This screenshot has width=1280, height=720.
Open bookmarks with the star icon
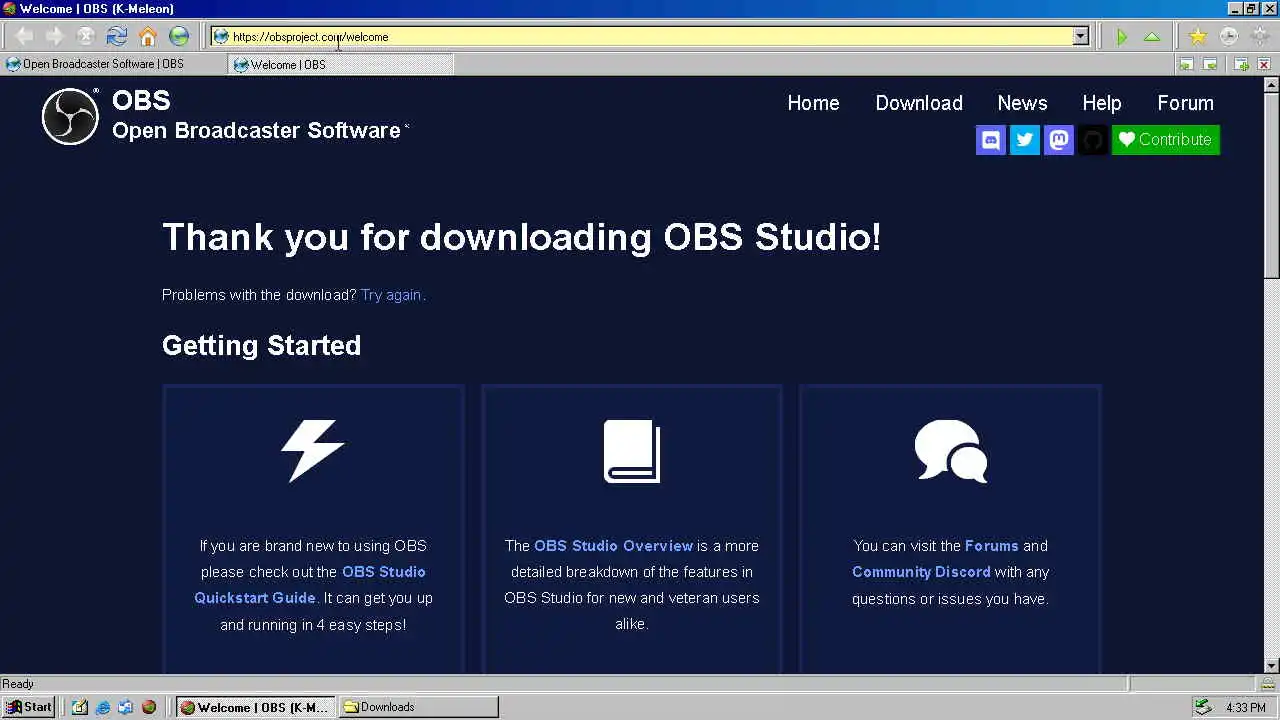[1197, 37]
